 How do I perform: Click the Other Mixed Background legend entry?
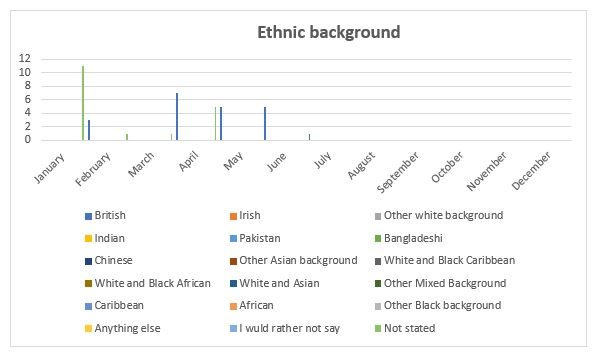tap(440, 283)
